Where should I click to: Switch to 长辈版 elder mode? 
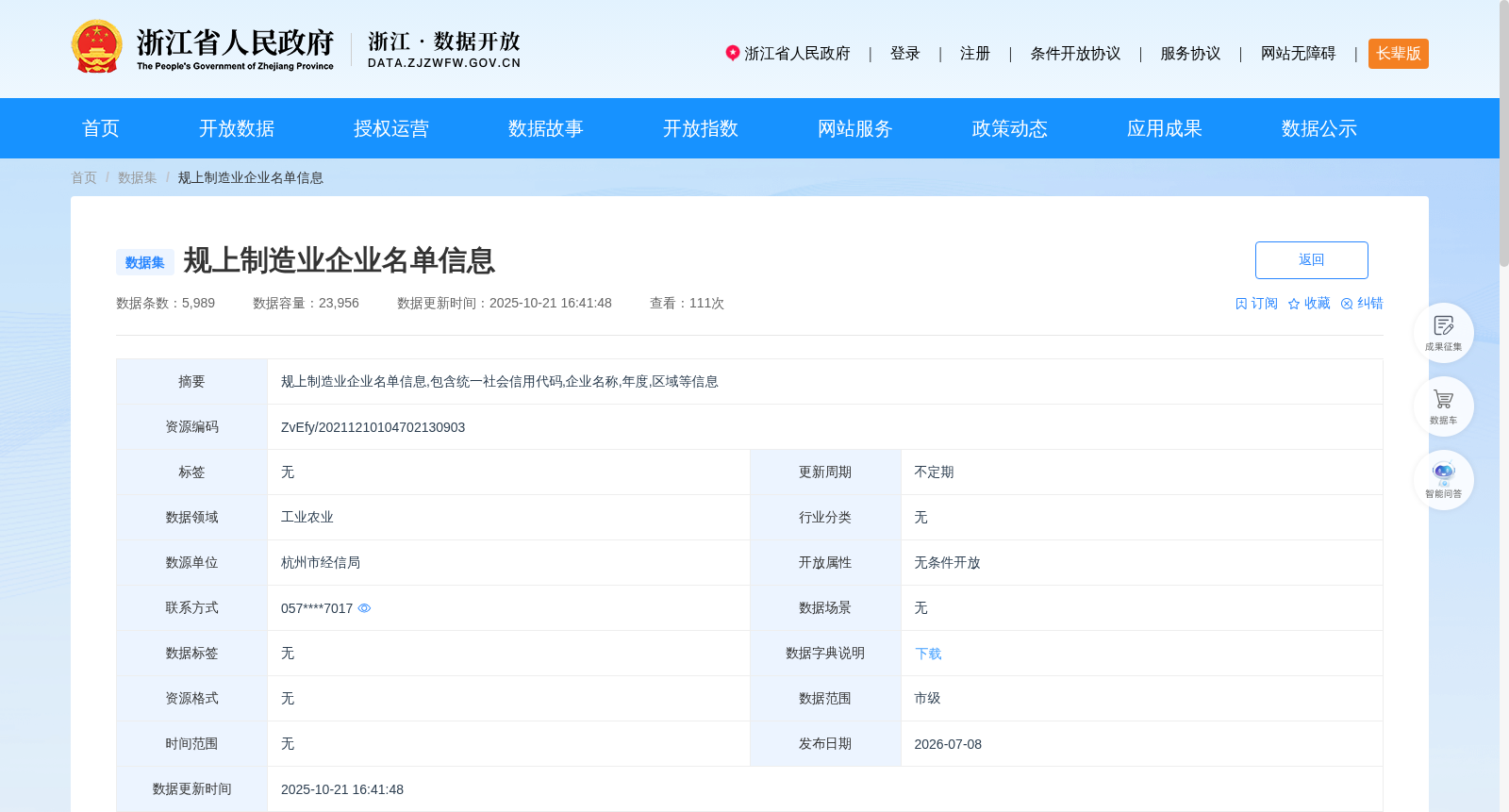point(1399,54)
